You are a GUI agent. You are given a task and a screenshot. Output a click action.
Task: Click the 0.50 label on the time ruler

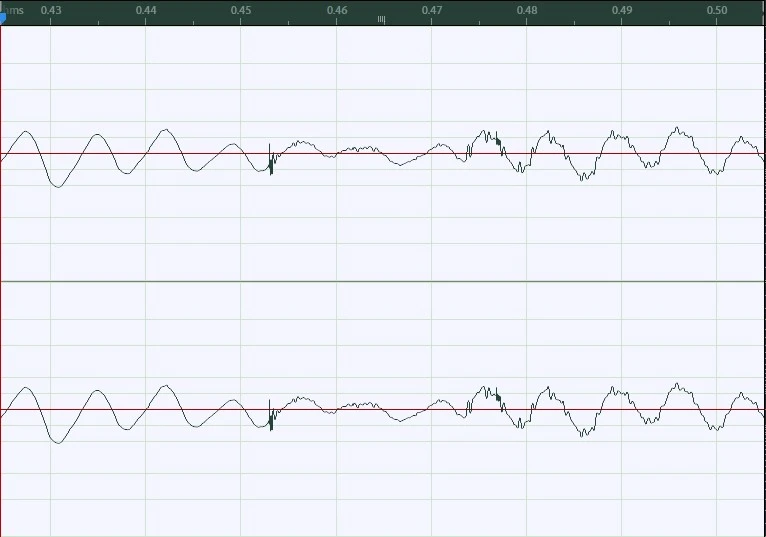[x=717, y=10]
